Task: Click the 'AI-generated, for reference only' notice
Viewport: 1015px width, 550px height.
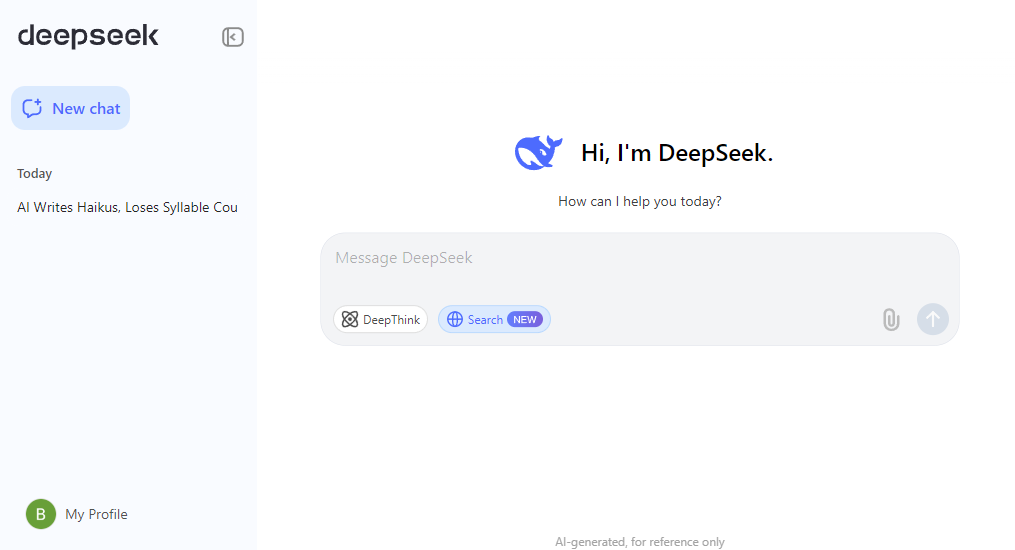Action: click(x=640, y=542)
